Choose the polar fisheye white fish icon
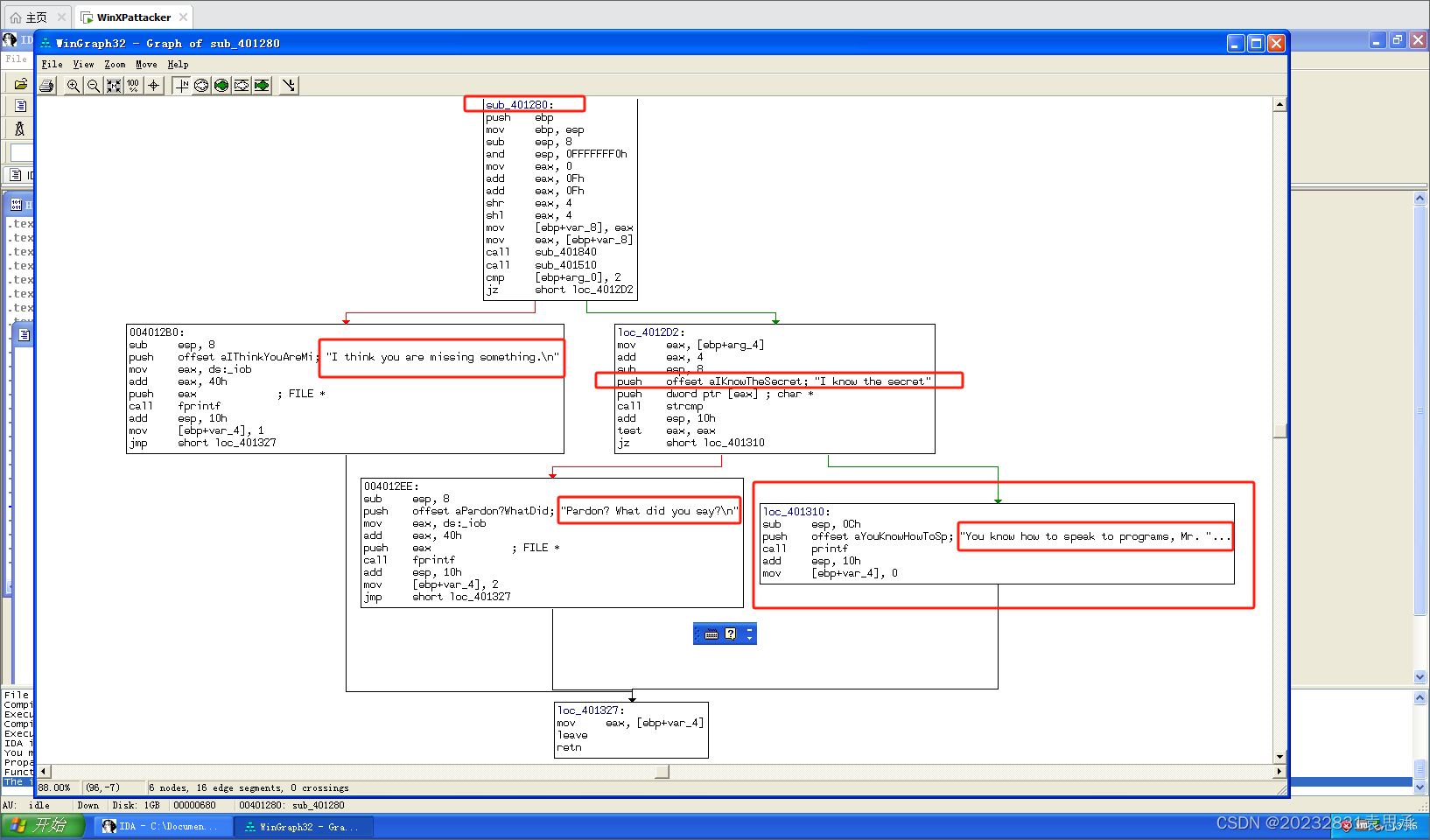 (x=201, y=85)
